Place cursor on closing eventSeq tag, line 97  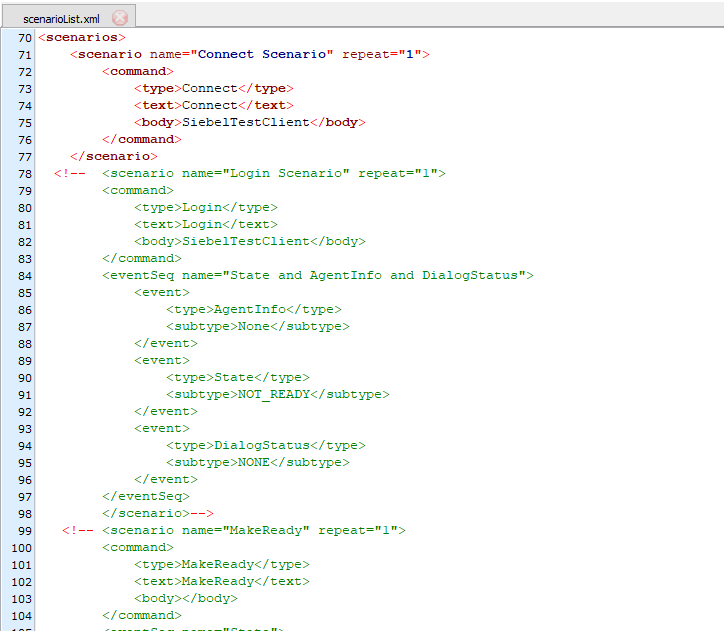pos(145,496)
